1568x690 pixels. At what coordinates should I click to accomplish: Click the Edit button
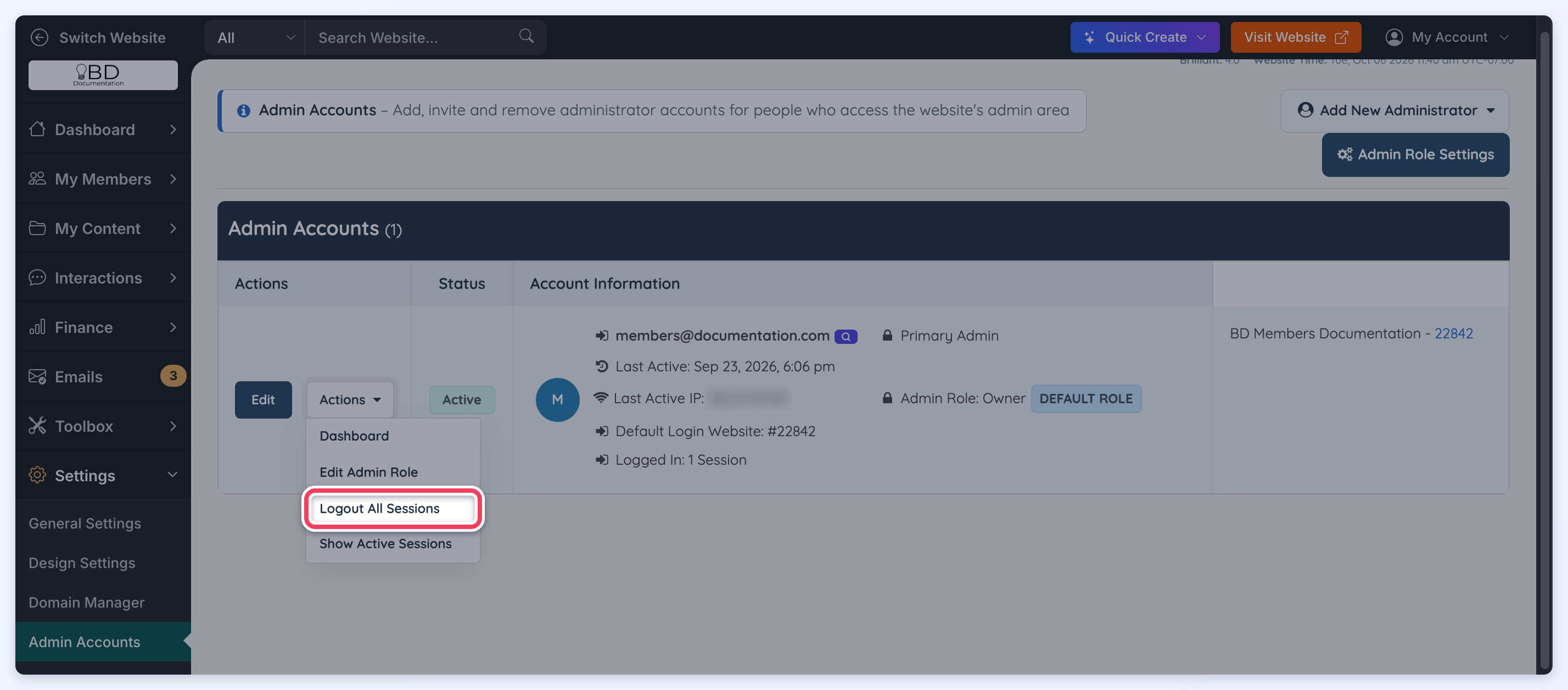coord(263,399)
